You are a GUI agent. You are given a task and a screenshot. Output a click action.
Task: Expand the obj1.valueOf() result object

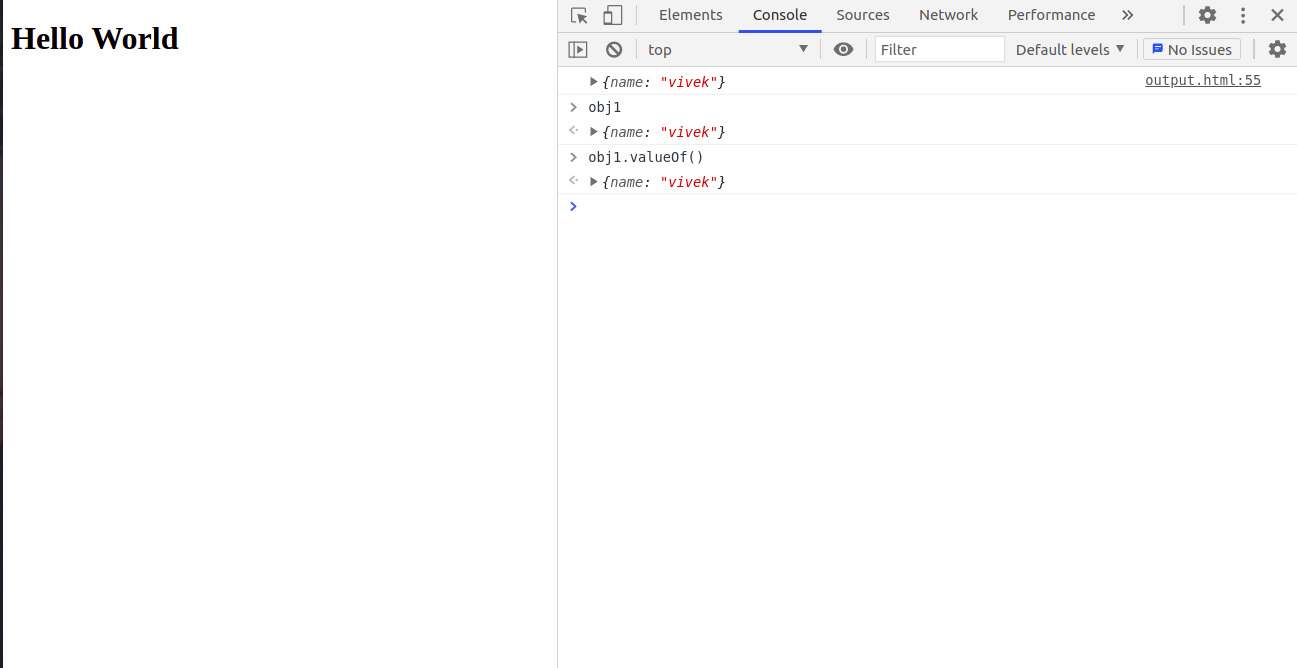click(x=593, y=181)
